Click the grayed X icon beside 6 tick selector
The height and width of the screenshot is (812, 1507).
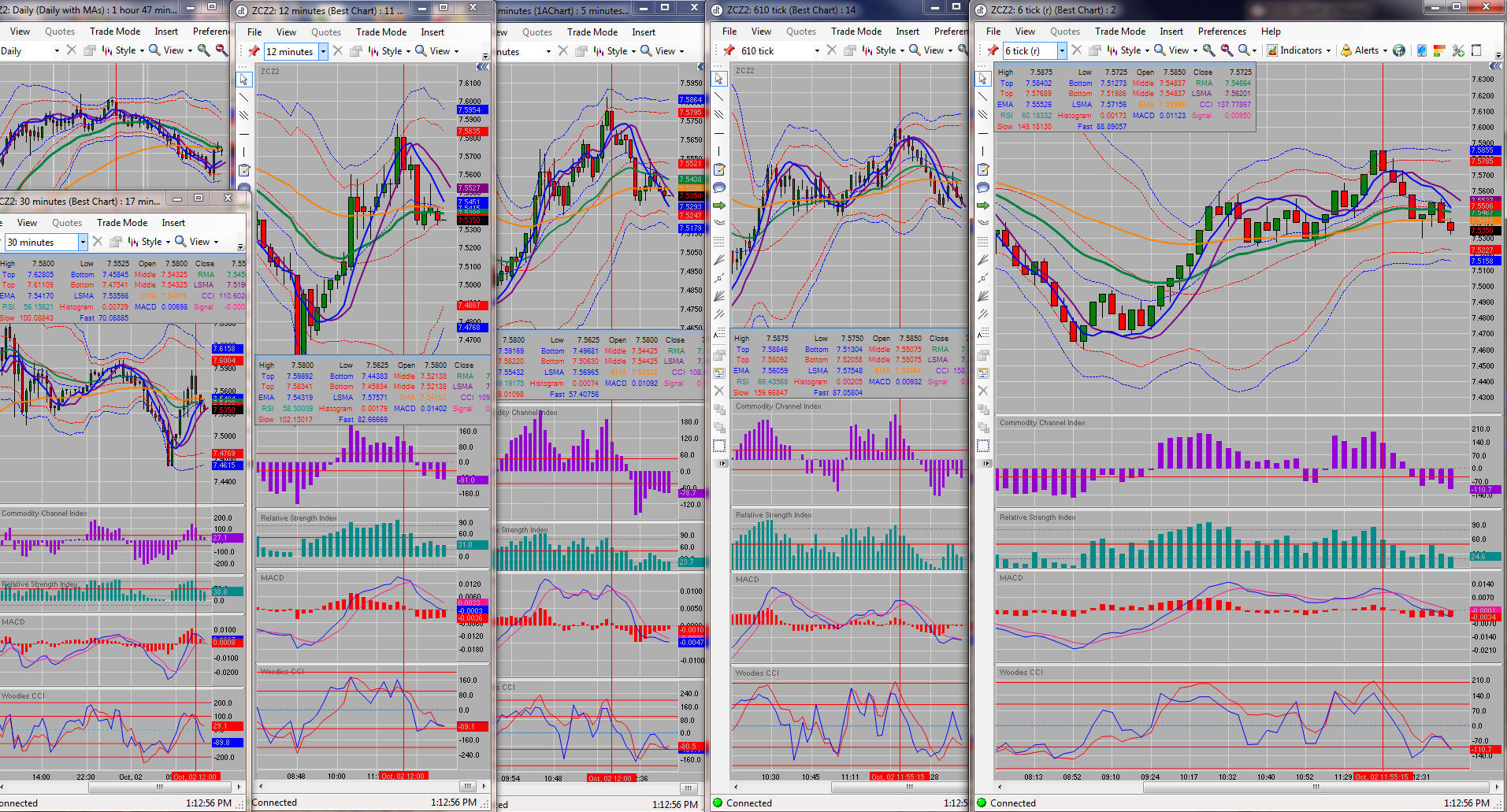coord(1077,50)
